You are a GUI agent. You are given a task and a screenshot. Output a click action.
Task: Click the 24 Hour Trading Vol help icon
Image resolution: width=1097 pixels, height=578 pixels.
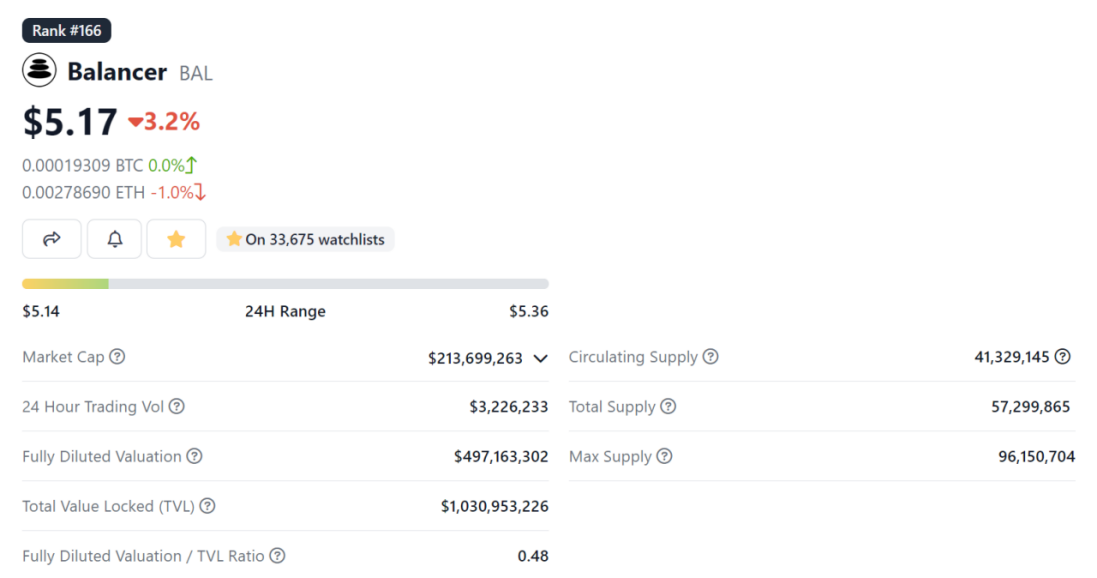(176, 407)
